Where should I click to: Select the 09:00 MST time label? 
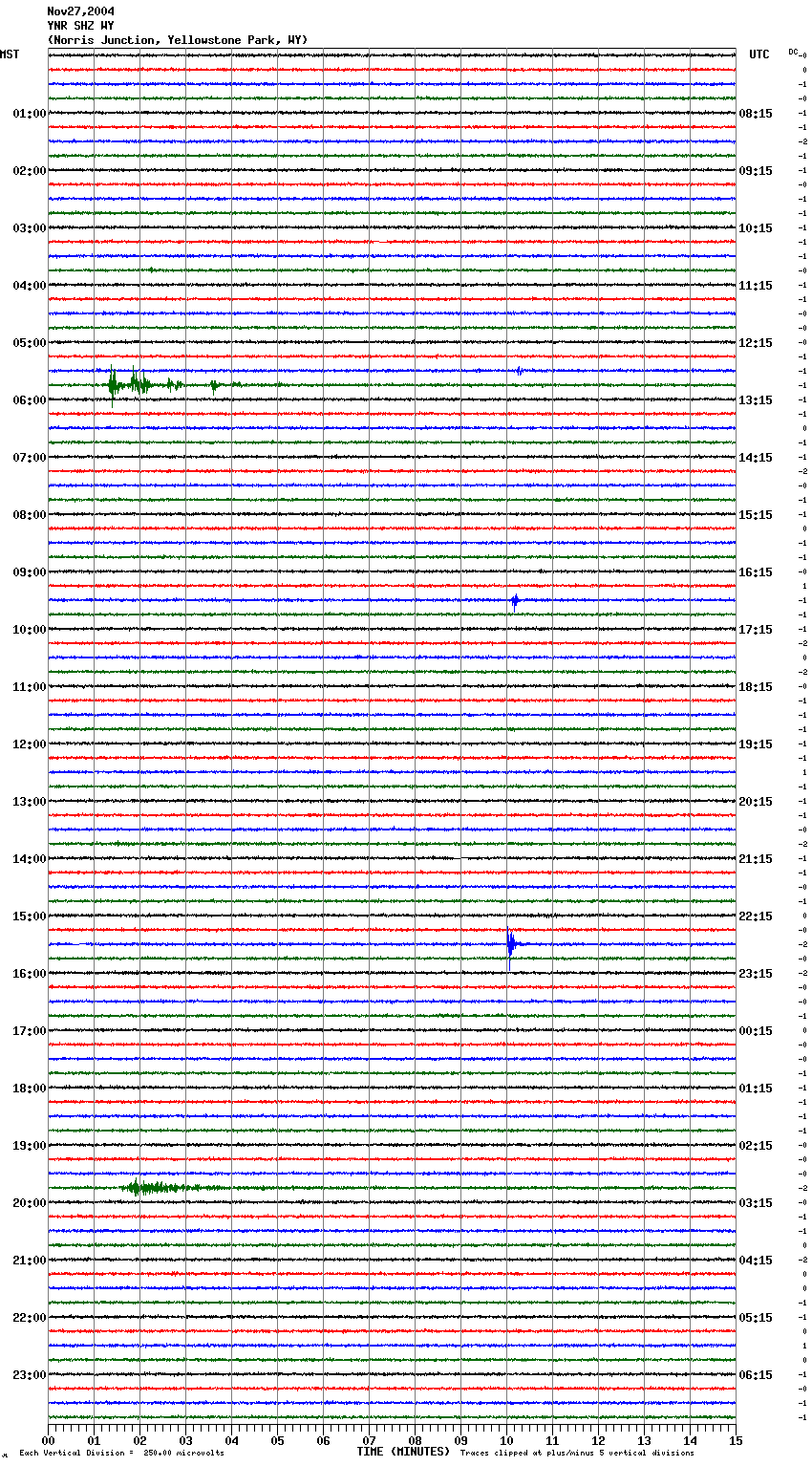click(30, 572)
